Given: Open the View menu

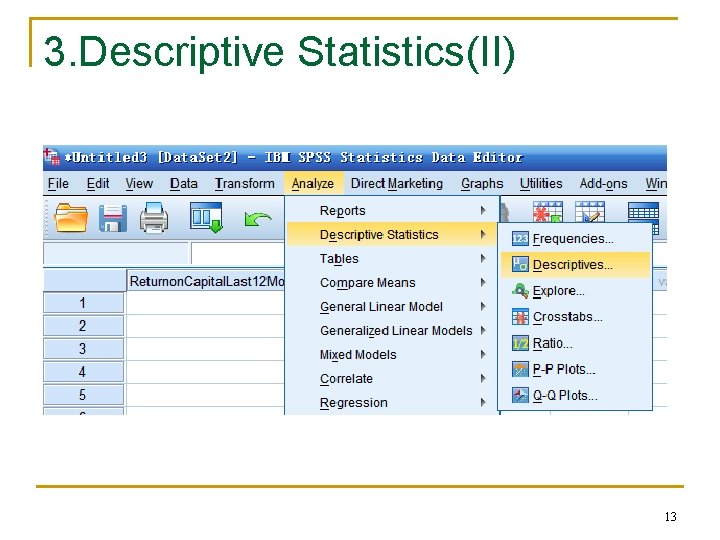Looking at the screenshot, I should [x=139, y=184].
